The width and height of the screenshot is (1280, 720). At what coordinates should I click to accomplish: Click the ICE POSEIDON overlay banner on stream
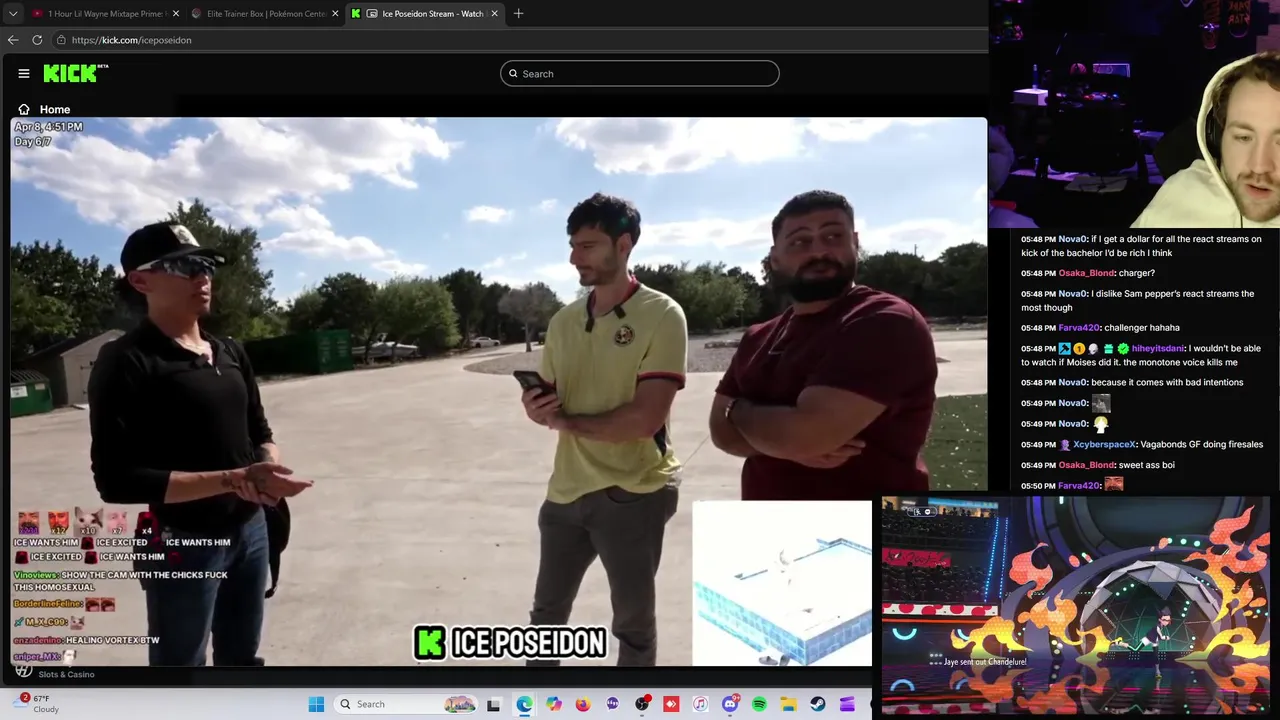tap(511, 643)
